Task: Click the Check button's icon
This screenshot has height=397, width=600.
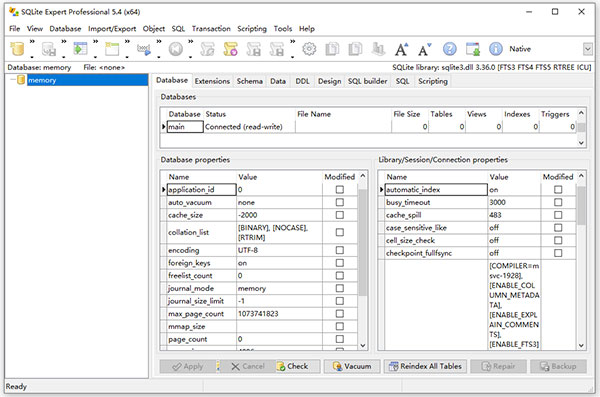Action: point(281,366)
